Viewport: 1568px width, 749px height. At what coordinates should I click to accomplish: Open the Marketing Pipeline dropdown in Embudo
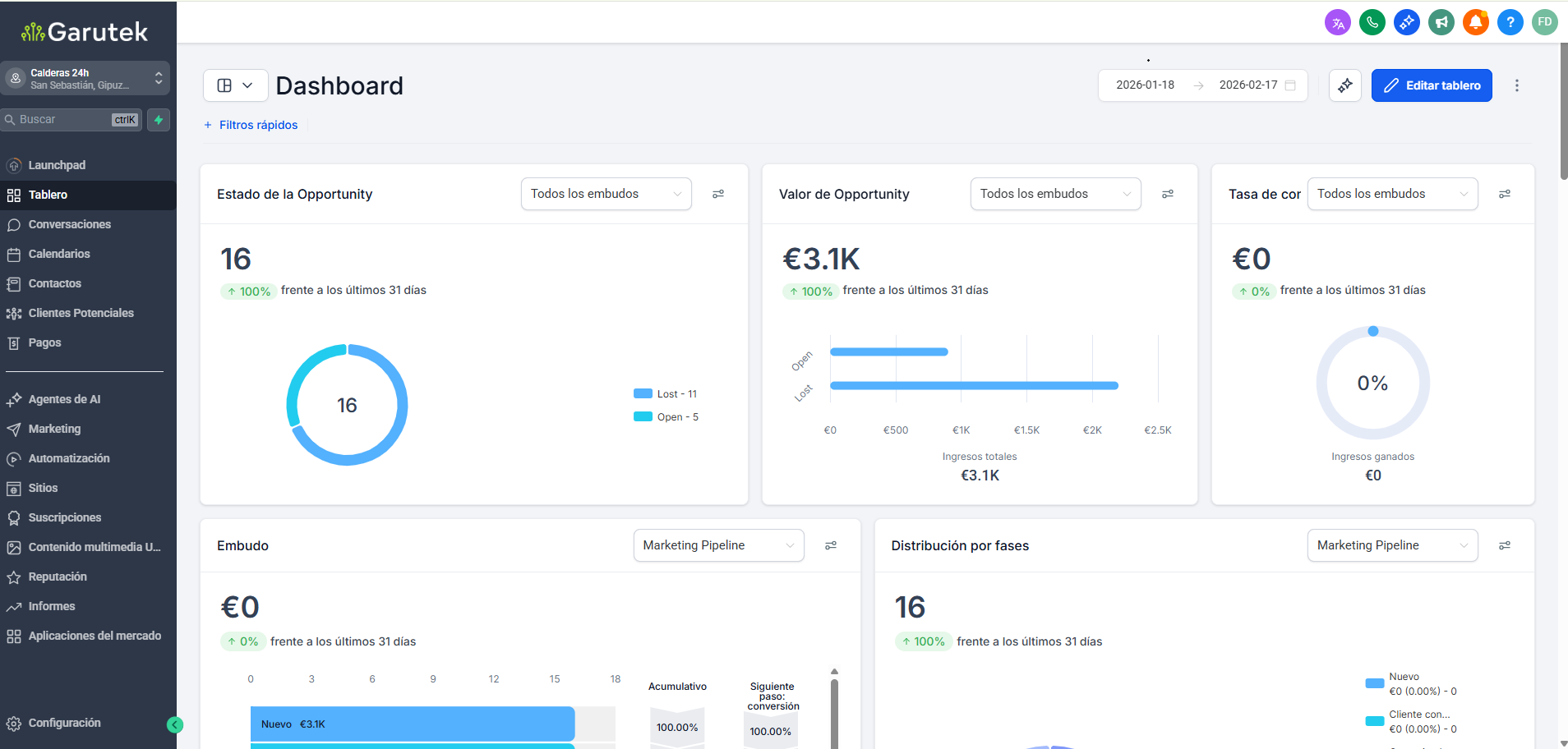(x=717, y=545)
